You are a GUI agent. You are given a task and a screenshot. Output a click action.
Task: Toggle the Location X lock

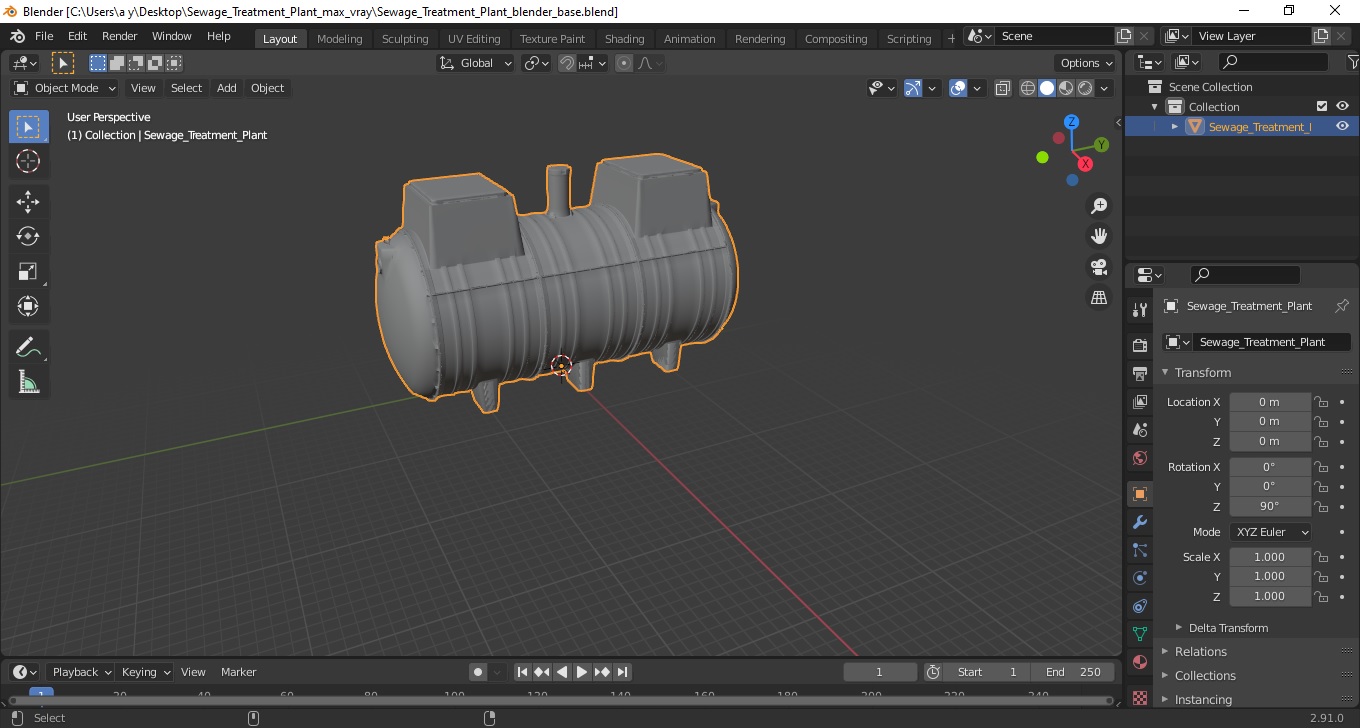[1321, 402]
